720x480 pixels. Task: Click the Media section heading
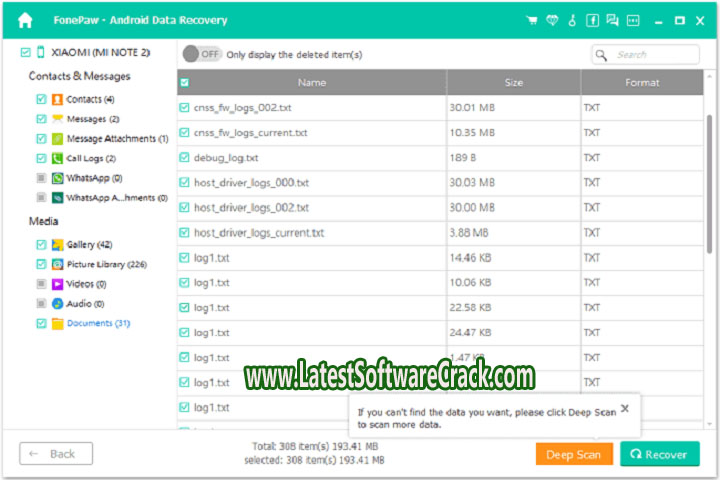click(44, 221)
